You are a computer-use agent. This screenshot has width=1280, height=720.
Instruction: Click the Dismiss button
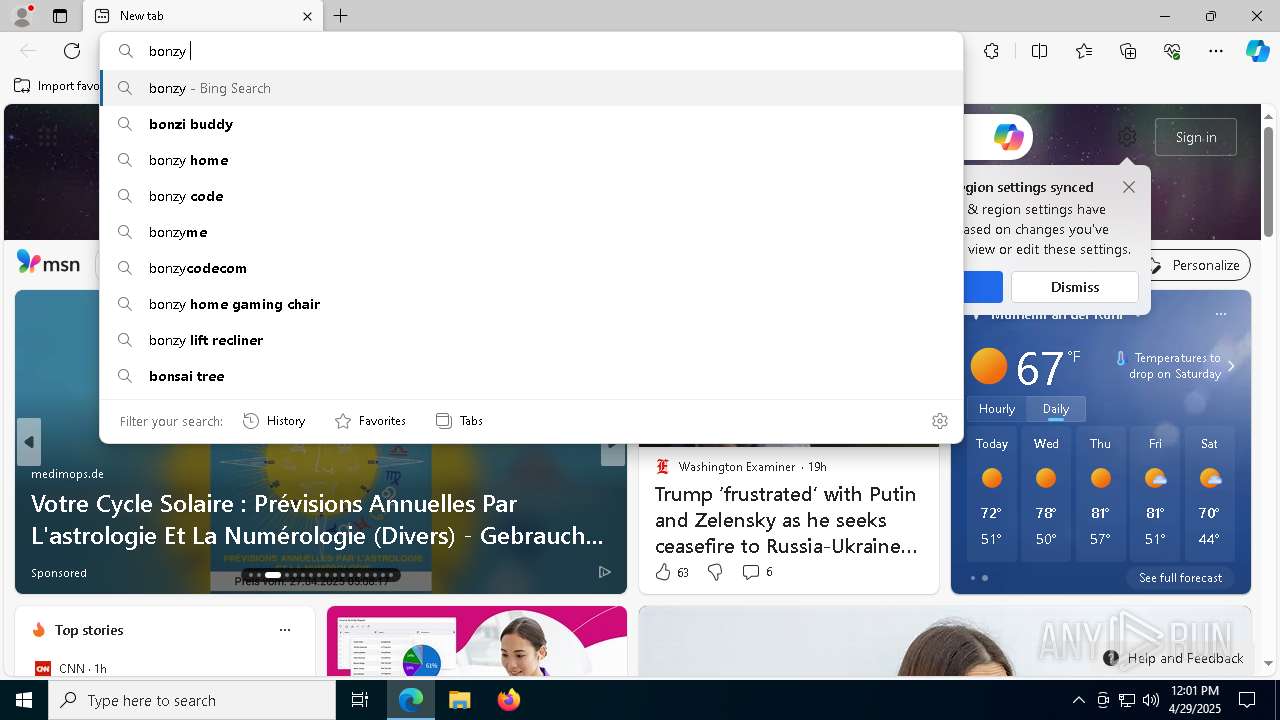pyautogui.click(x=1075, y=287)
